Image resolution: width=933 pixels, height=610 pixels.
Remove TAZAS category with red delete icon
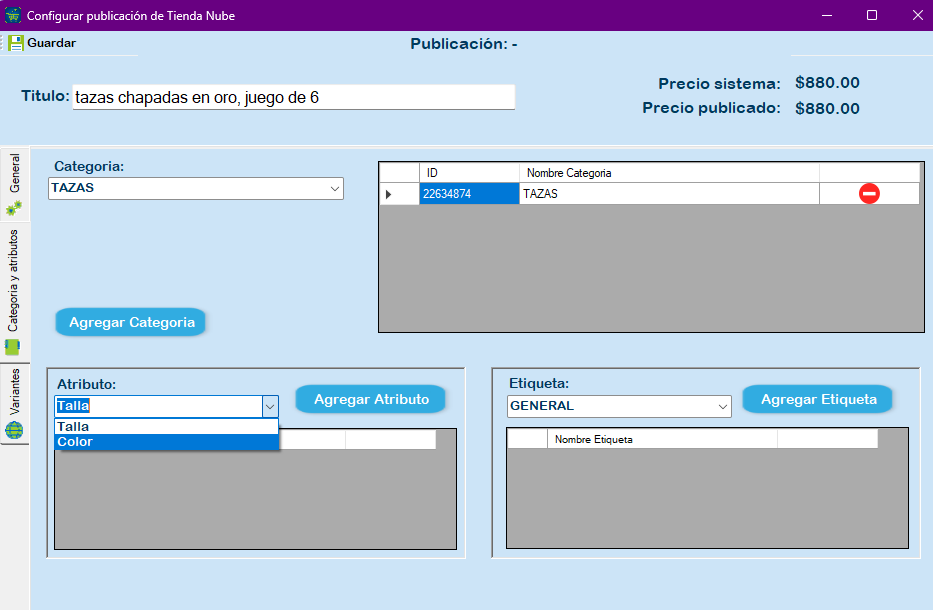869,194
